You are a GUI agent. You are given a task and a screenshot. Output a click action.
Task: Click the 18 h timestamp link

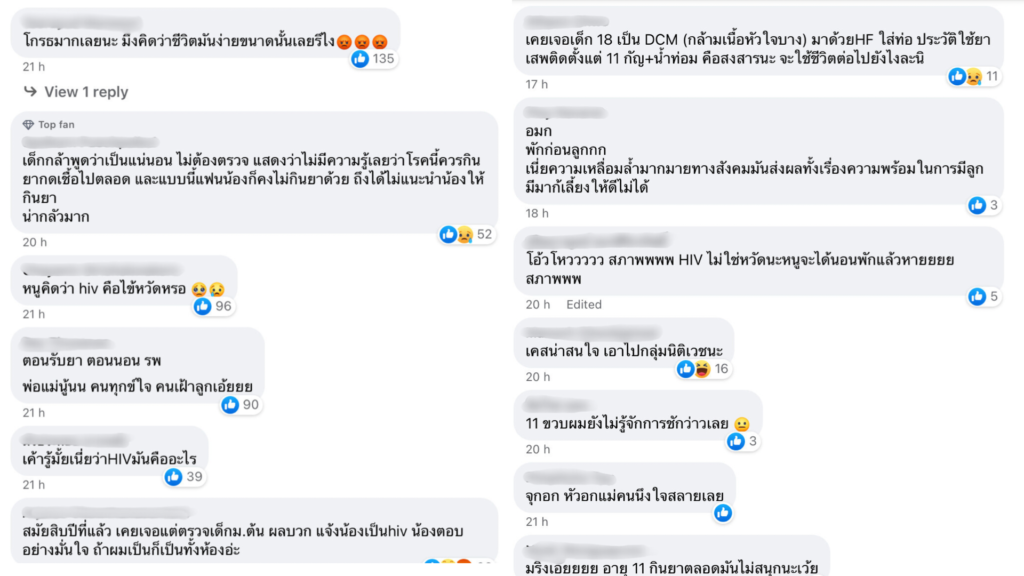[x=537, y=214]
